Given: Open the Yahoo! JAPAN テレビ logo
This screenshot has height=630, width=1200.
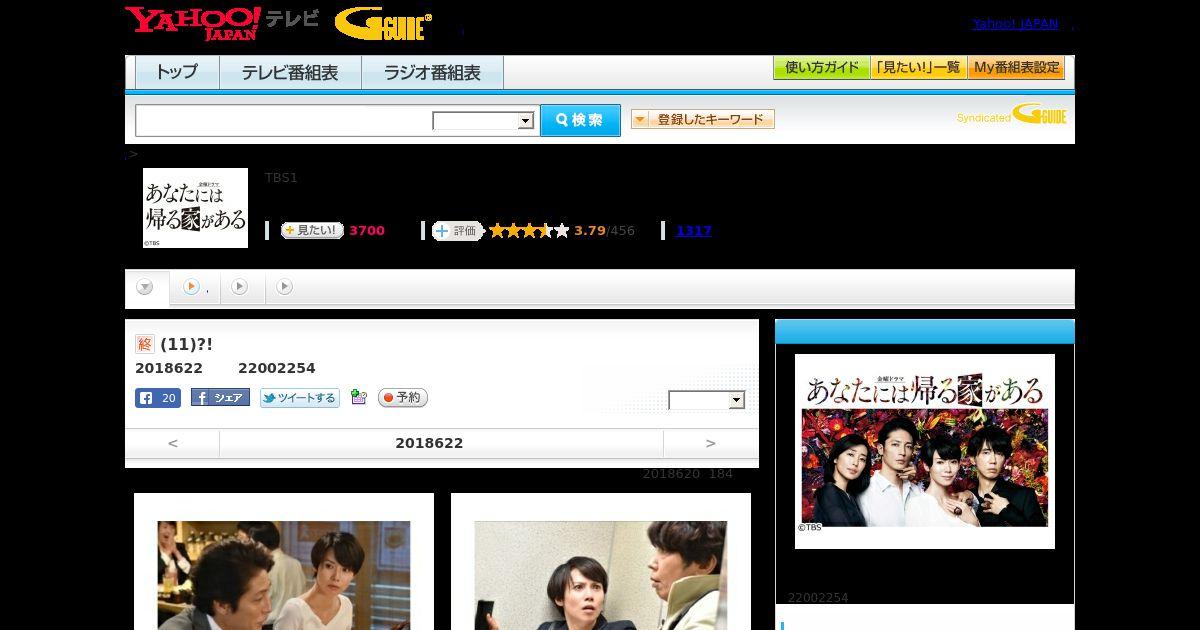Looking at the screenshot, I should (222, 23).
